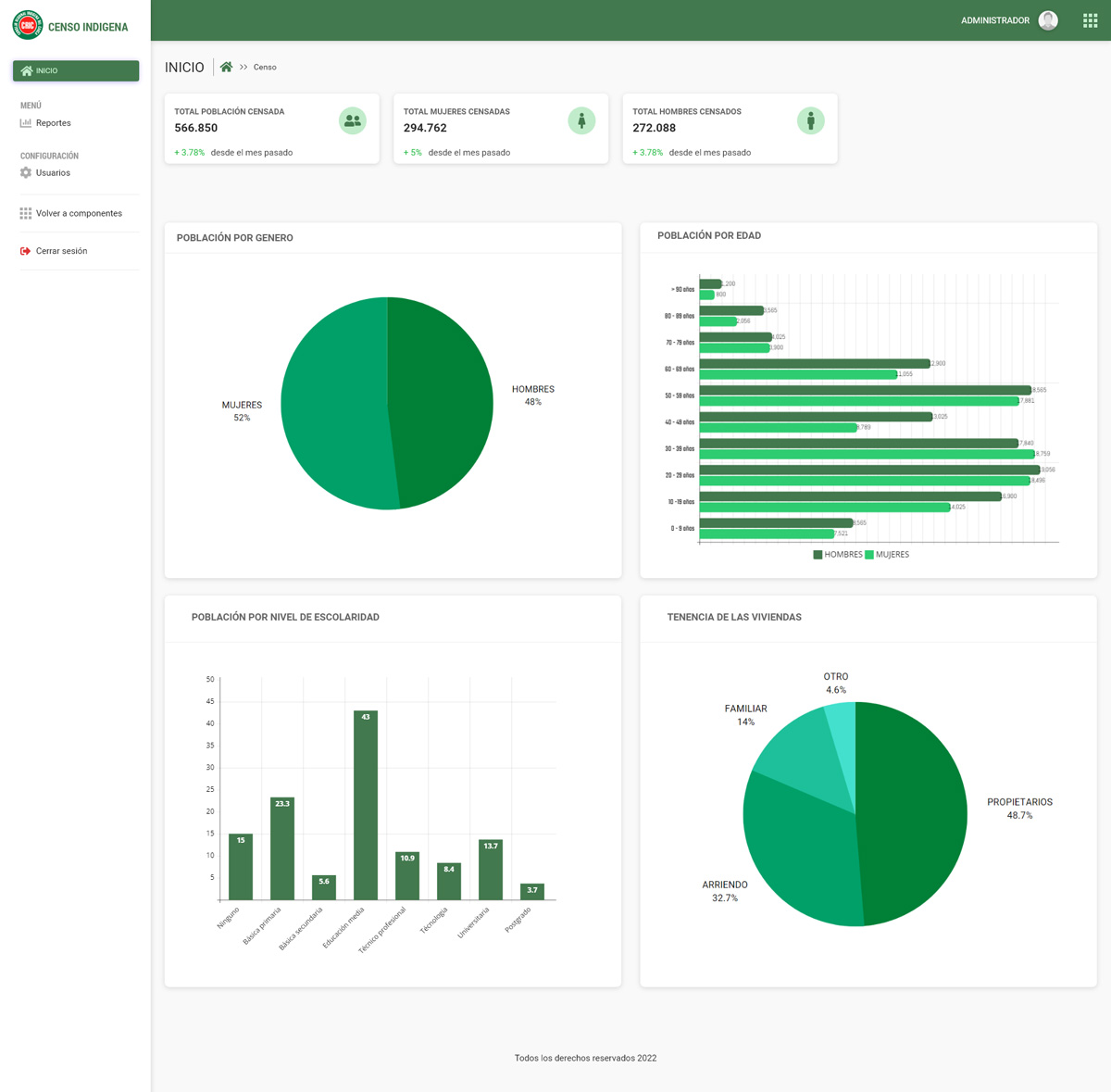Viewport: 1111px width, 1092px height.
Task: Select INICIO in the sidebar
Action: [x=76, y=70]
